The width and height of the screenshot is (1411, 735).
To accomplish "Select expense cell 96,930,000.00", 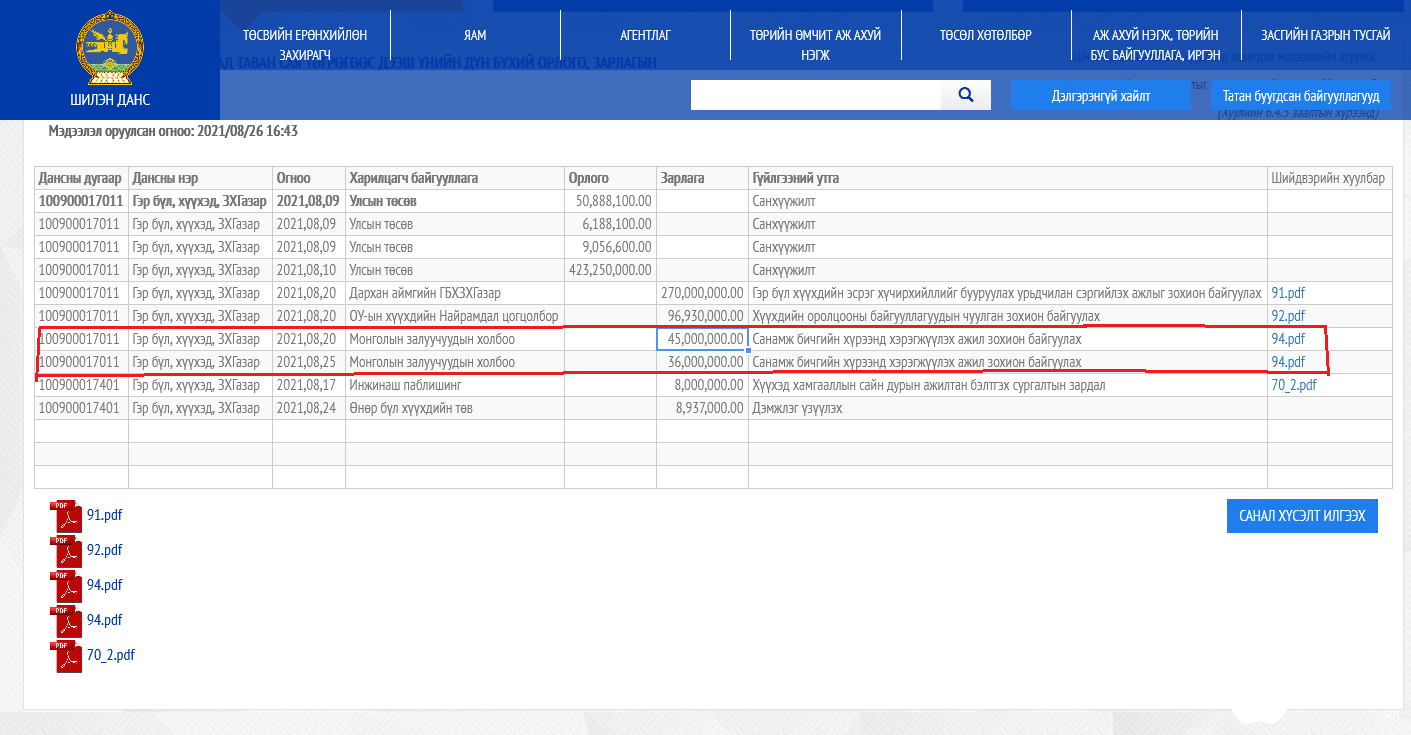I will click(702, 316).
